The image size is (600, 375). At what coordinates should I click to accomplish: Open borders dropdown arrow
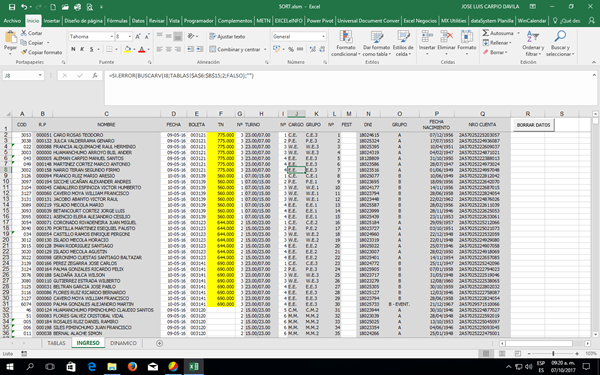pyautogui.click(x=117, y=49)
